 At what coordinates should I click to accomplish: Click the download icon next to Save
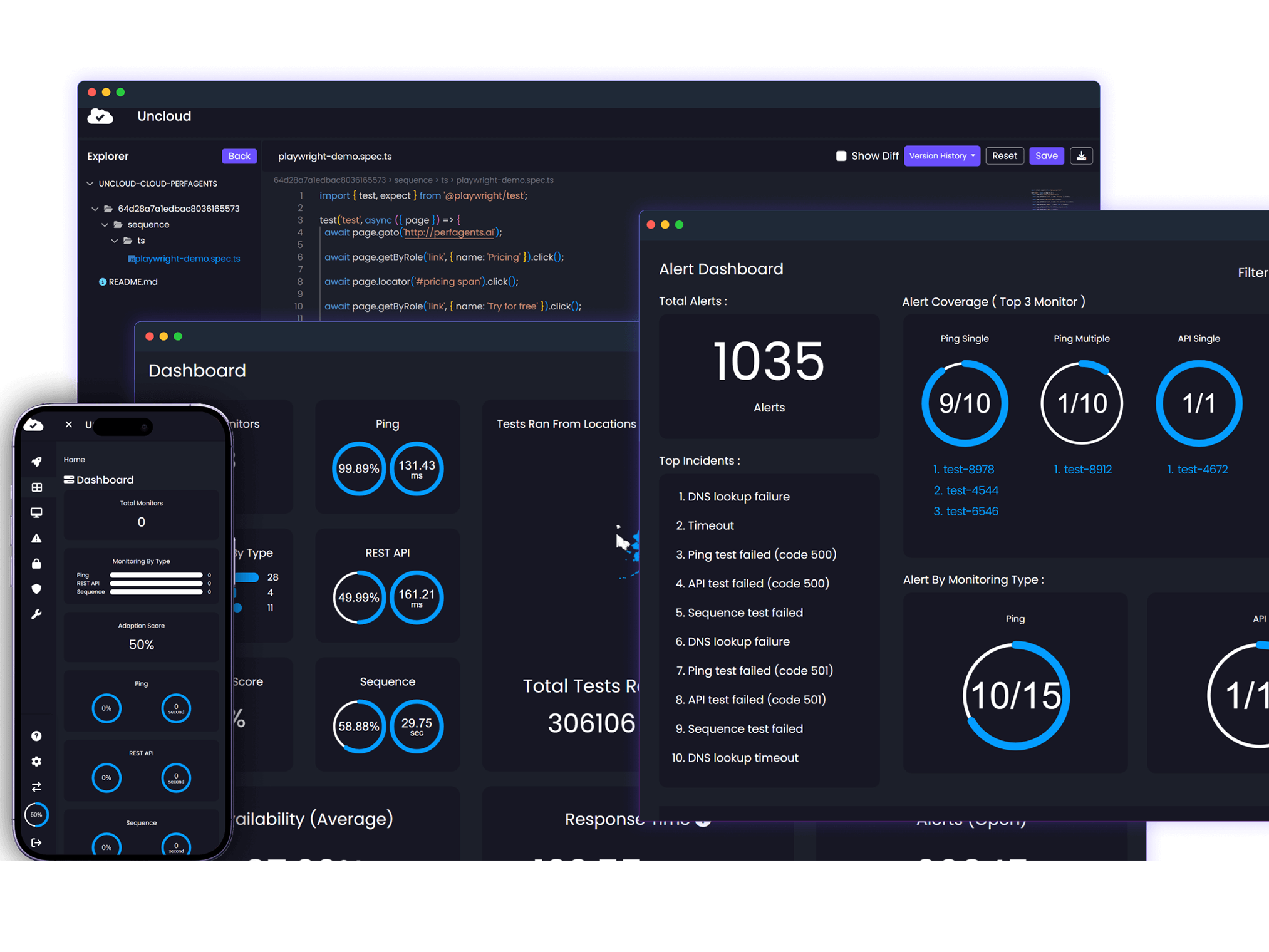pyautogui.click(x=1081, y=156)
